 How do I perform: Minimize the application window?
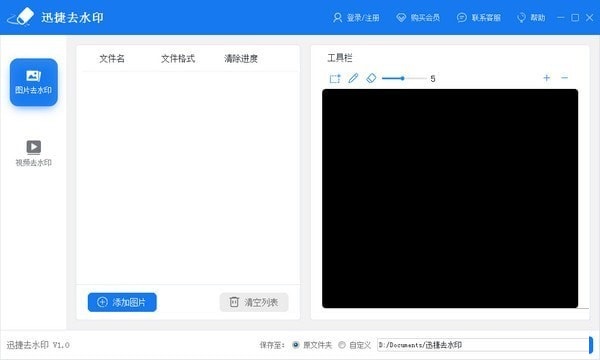[x=561, y=18]
